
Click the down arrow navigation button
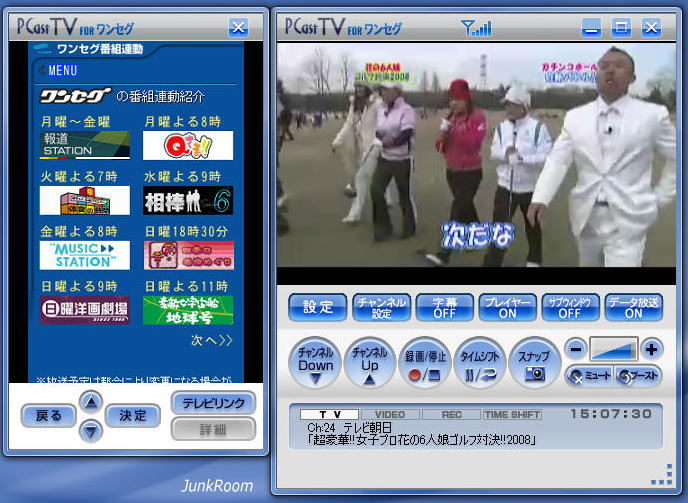pyautogui.click(x=91, y=431)
